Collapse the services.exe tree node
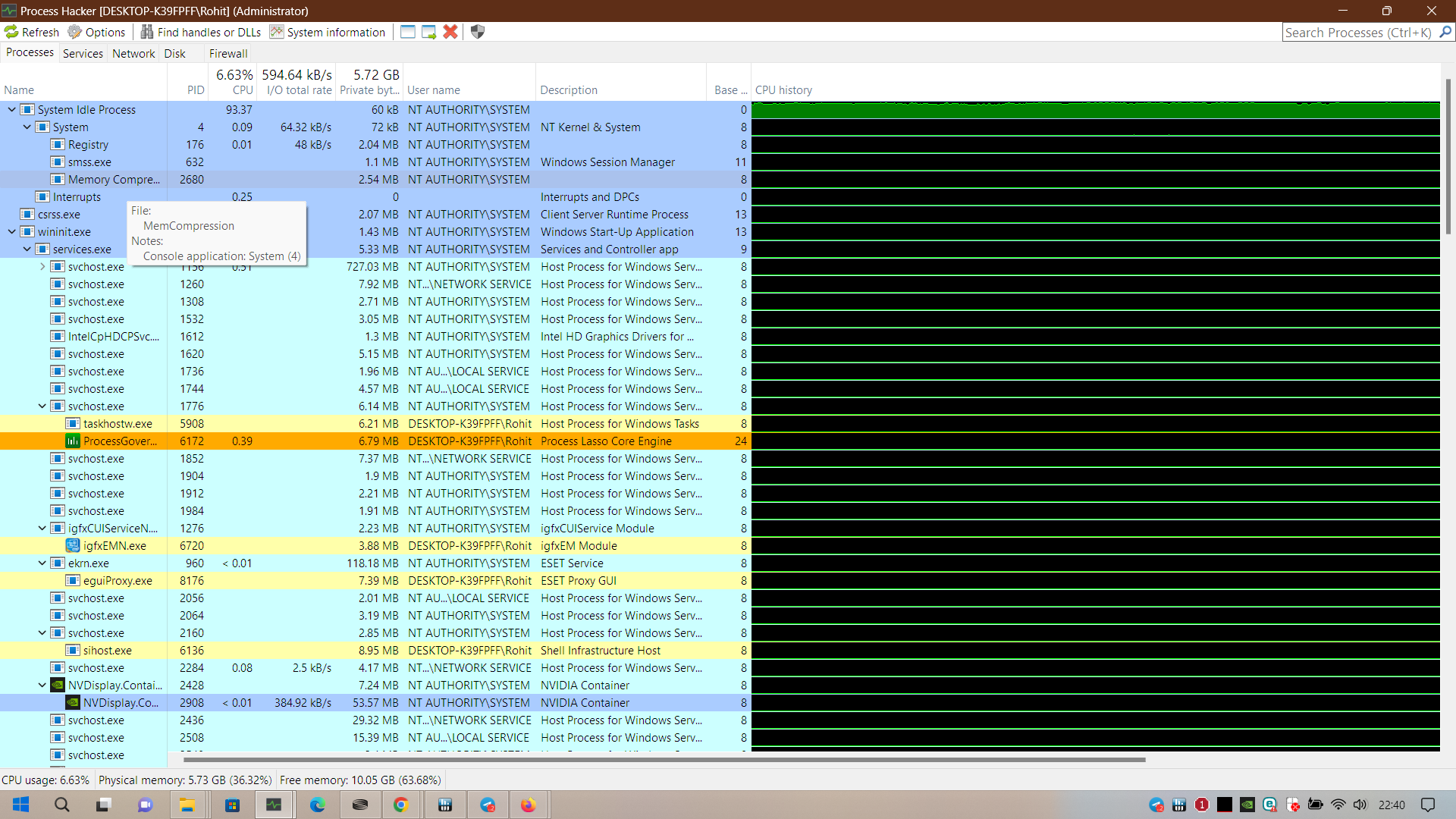Viewport: 1456px width, 819px height. tap(27, 249)
